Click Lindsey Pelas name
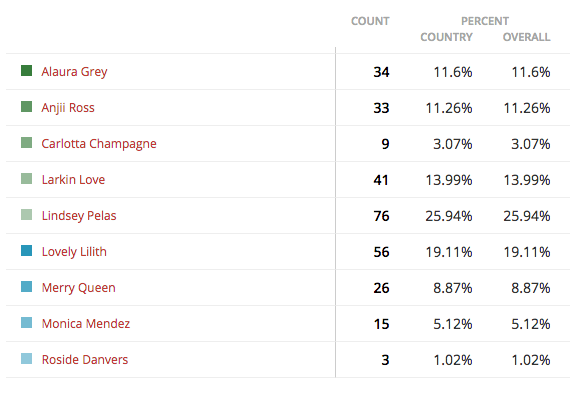 tap(79, 215)
